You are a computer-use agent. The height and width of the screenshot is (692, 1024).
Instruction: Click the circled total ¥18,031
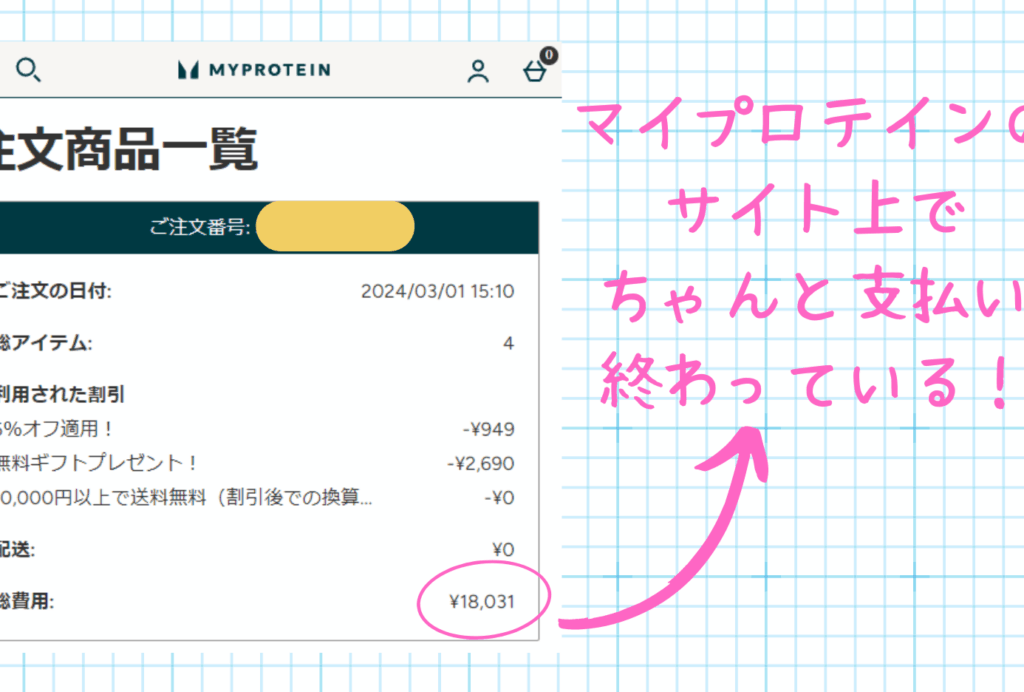(484, 602)
